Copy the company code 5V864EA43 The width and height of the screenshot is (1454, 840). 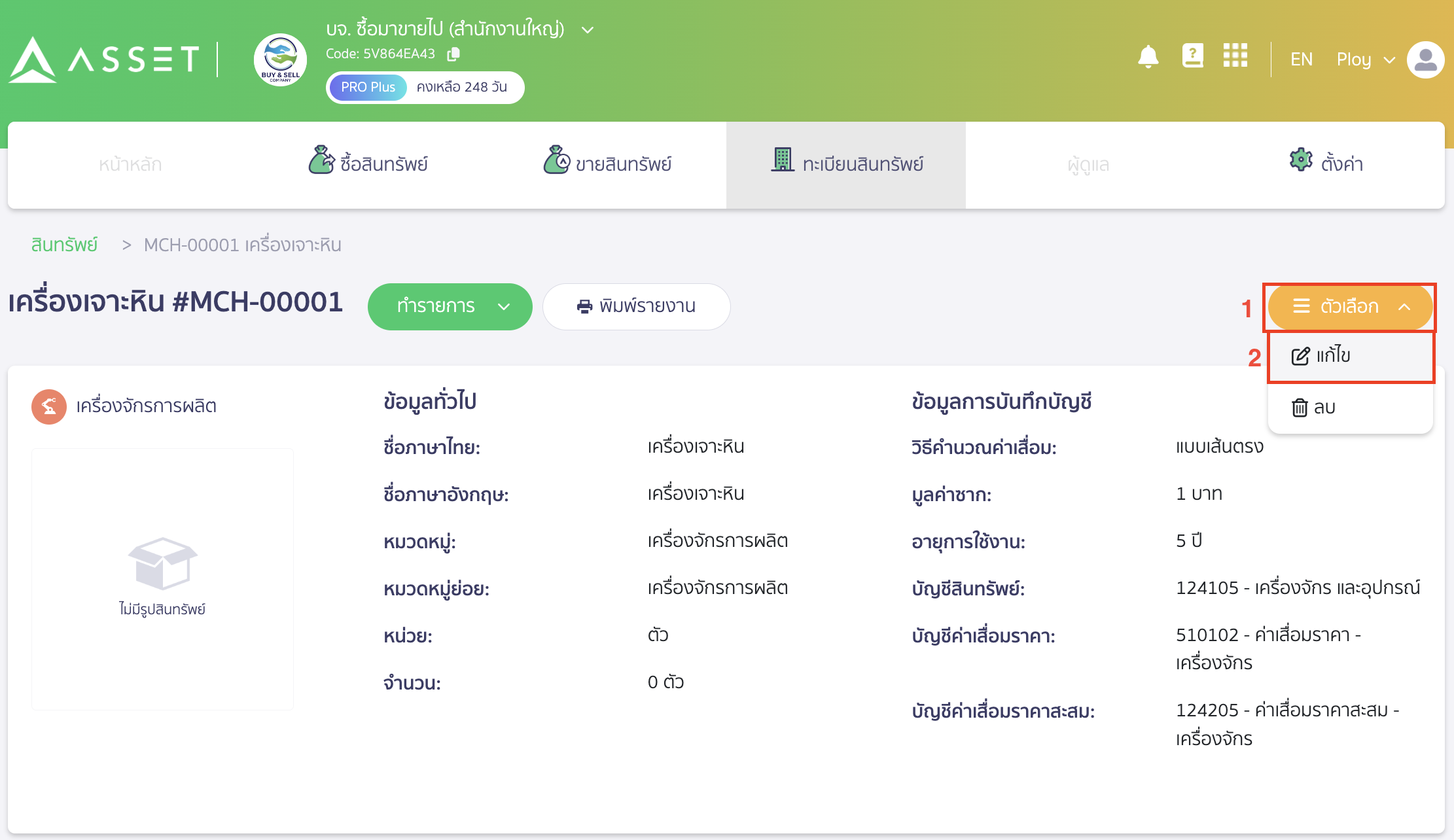pos(452,54)
